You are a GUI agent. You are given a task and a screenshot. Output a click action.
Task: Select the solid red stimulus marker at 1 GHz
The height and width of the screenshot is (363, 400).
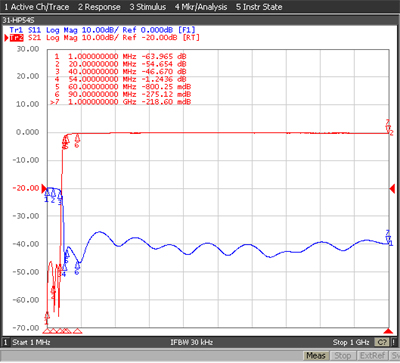click(388, 331)
